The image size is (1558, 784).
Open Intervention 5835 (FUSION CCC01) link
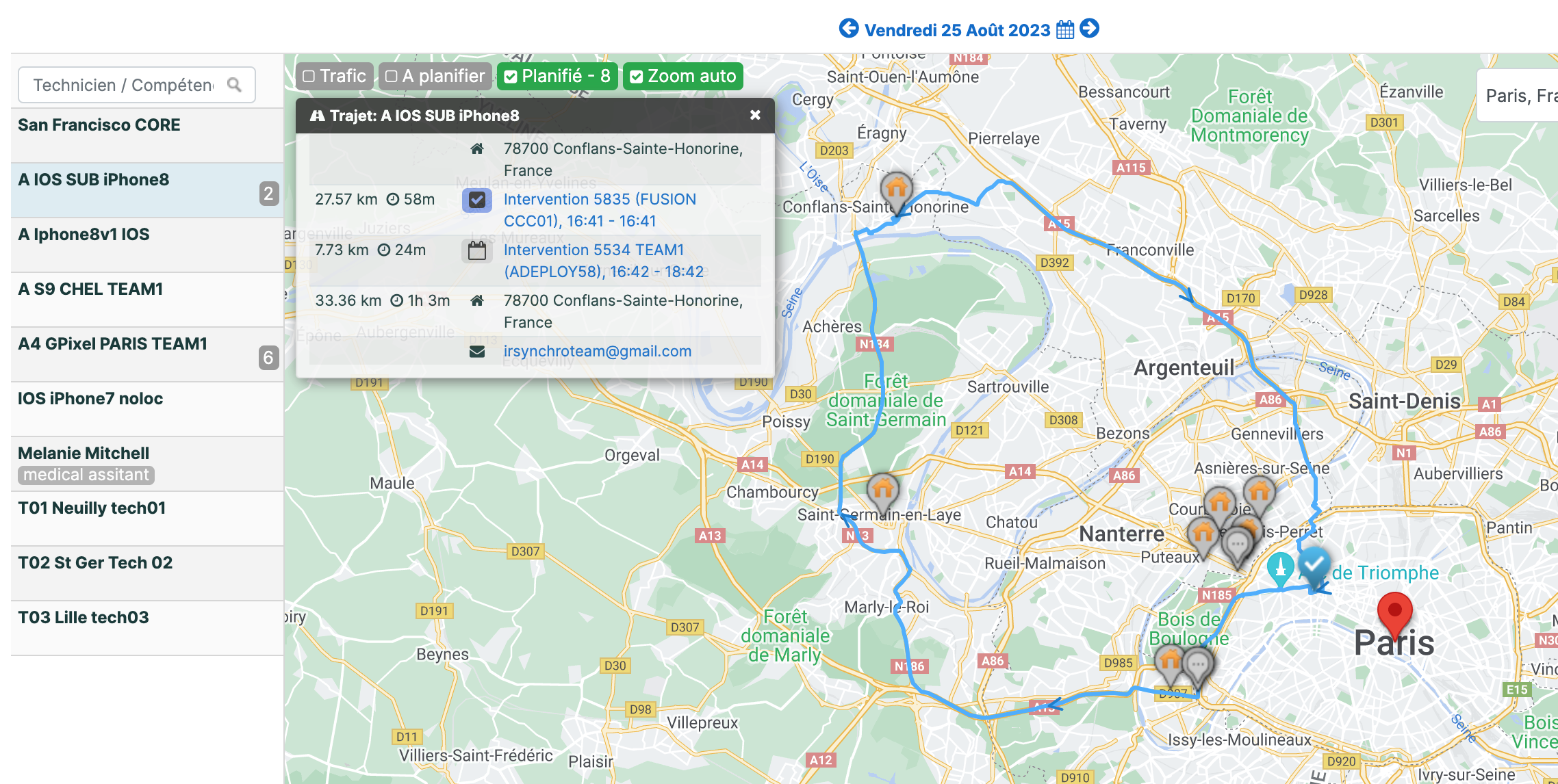[600, 210]
